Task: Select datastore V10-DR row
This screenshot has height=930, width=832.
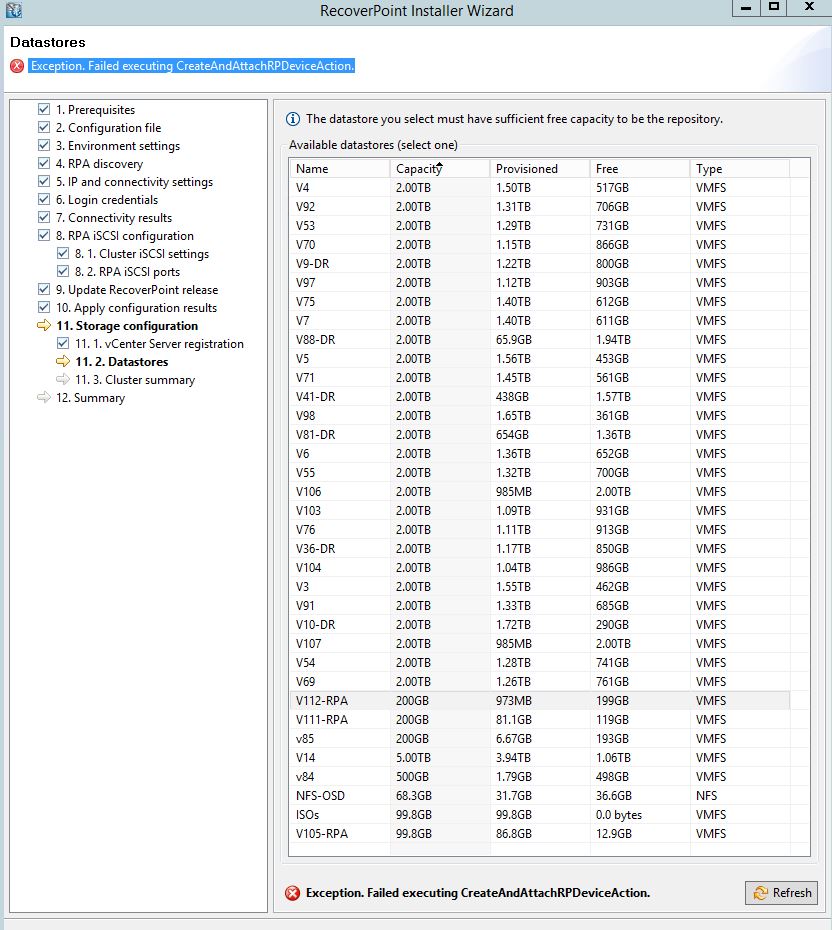Action: click(540, 625)
